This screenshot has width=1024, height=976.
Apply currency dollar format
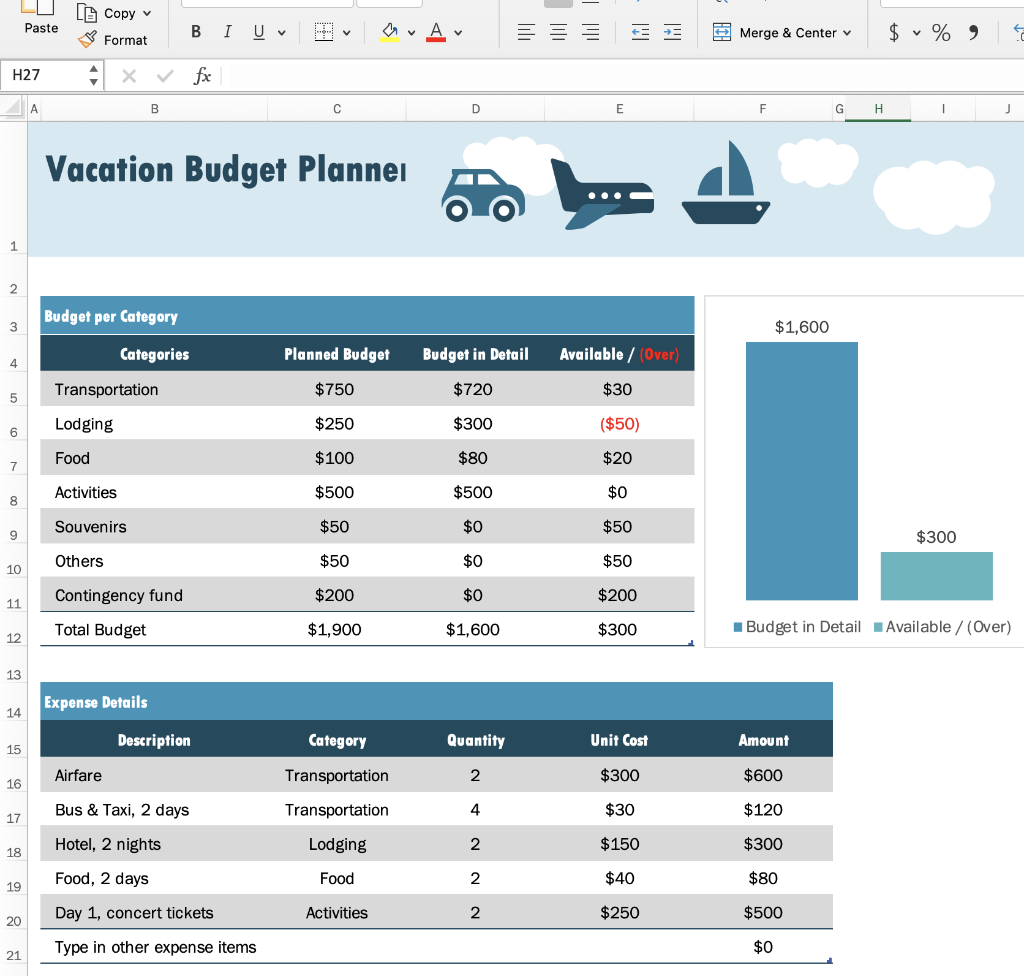pyautogui.click(x=894, y=32)
